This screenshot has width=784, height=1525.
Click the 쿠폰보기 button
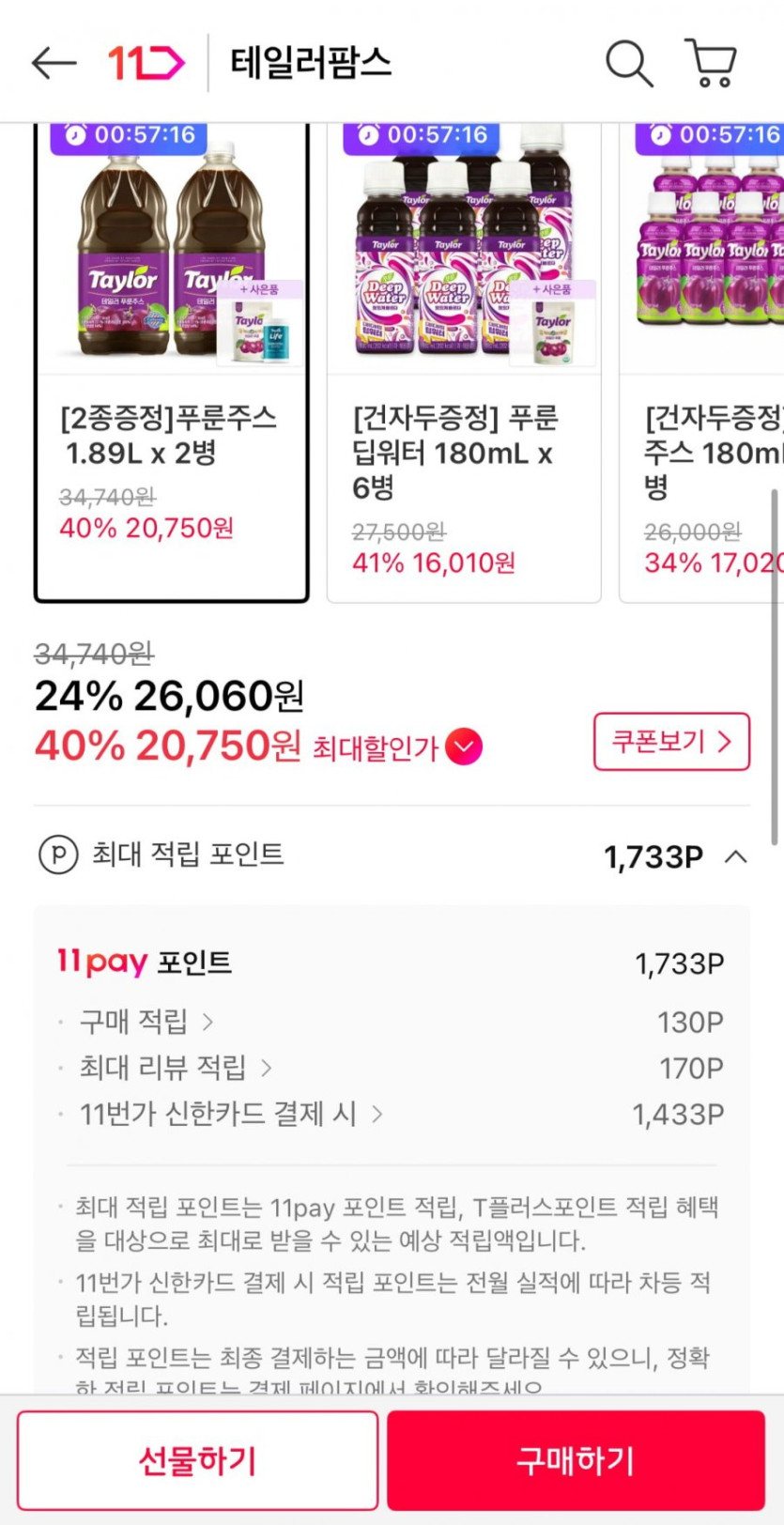(x=671, y=742)
